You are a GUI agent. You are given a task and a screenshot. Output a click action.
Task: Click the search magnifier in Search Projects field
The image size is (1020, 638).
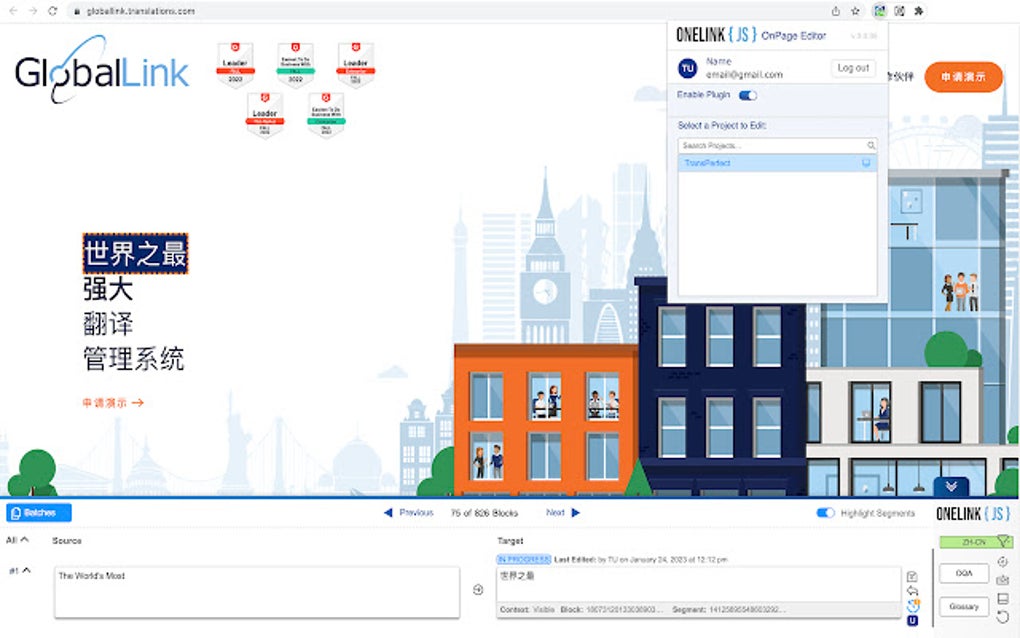(x=870, y=145)
